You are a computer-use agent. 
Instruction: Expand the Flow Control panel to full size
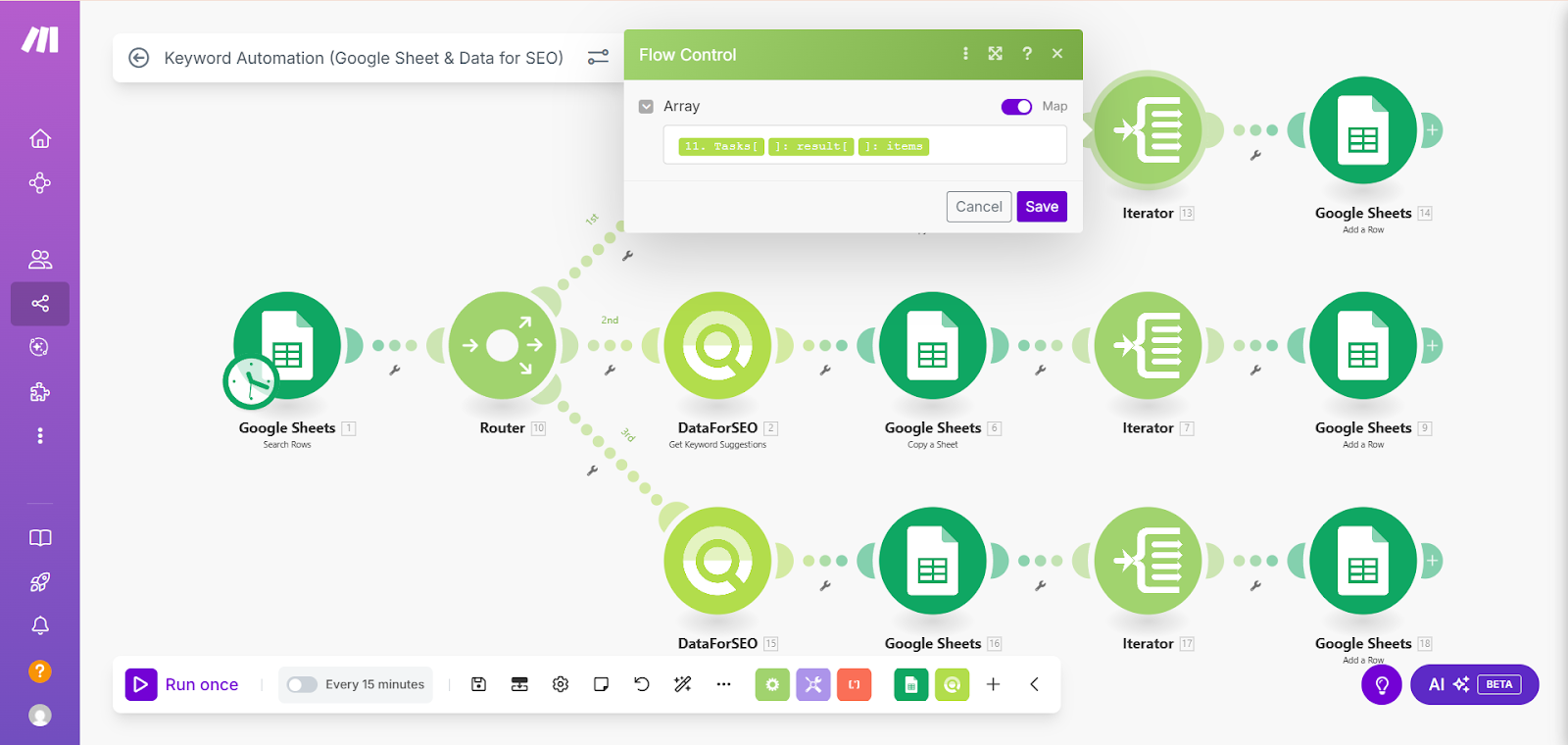coord(996,54)
